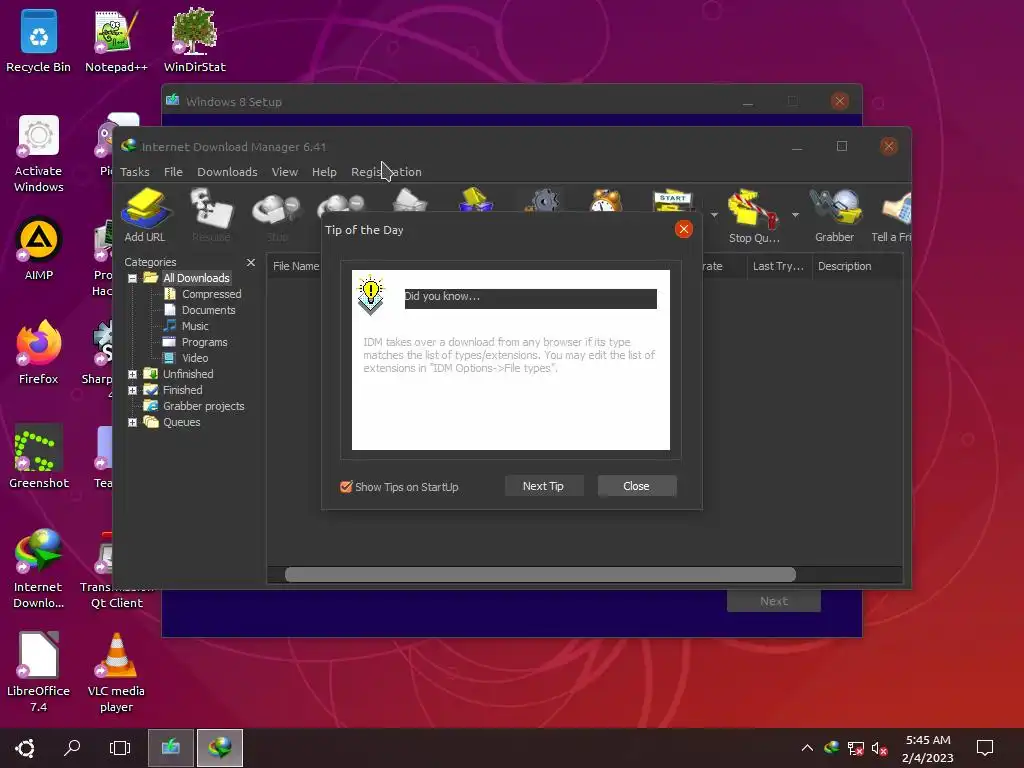Screen dimensions: 1024x768
Task: Click the IDM icon in system tray
Action: [x=831, y=748]
